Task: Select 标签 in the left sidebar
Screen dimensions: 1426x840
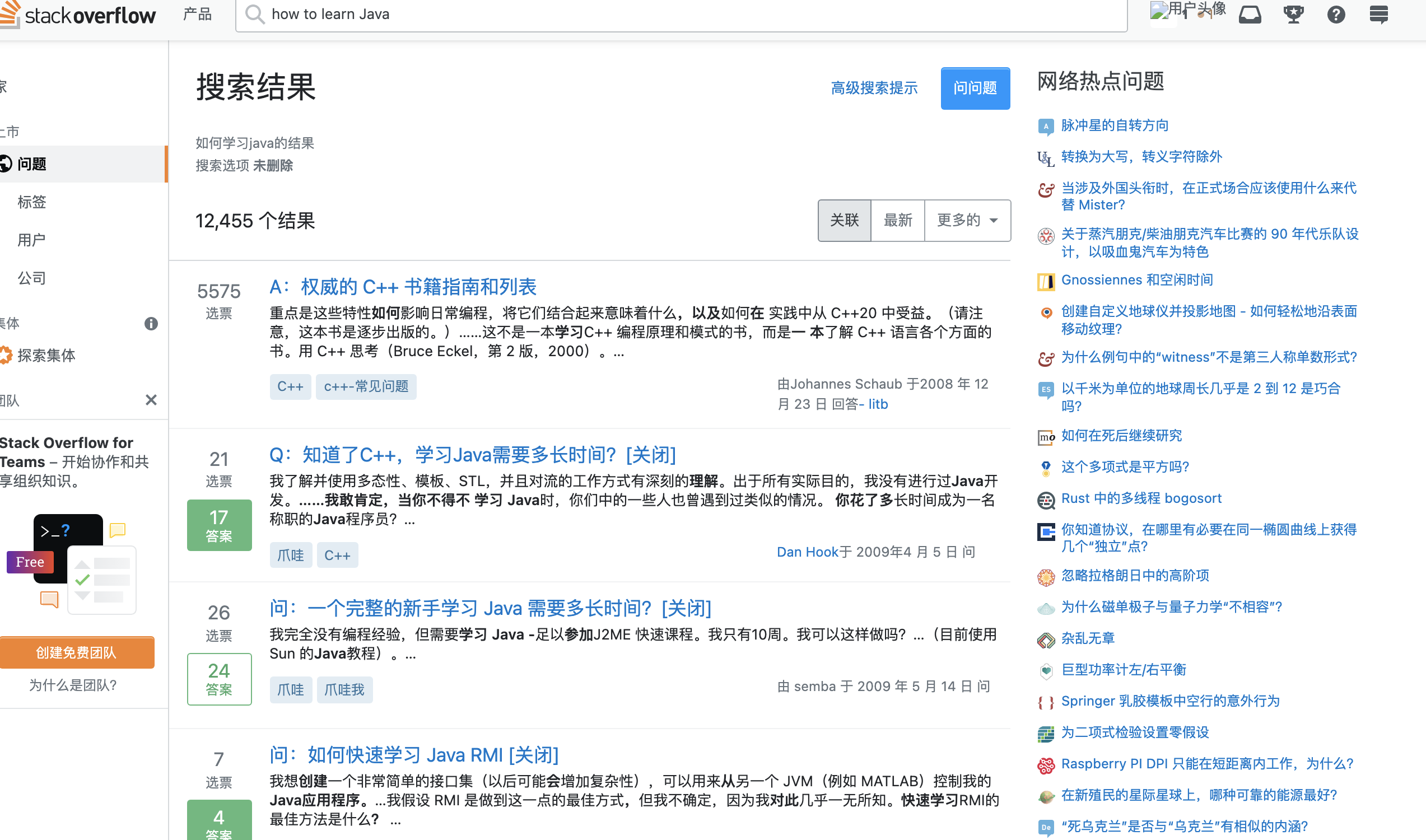Action: 32,202
